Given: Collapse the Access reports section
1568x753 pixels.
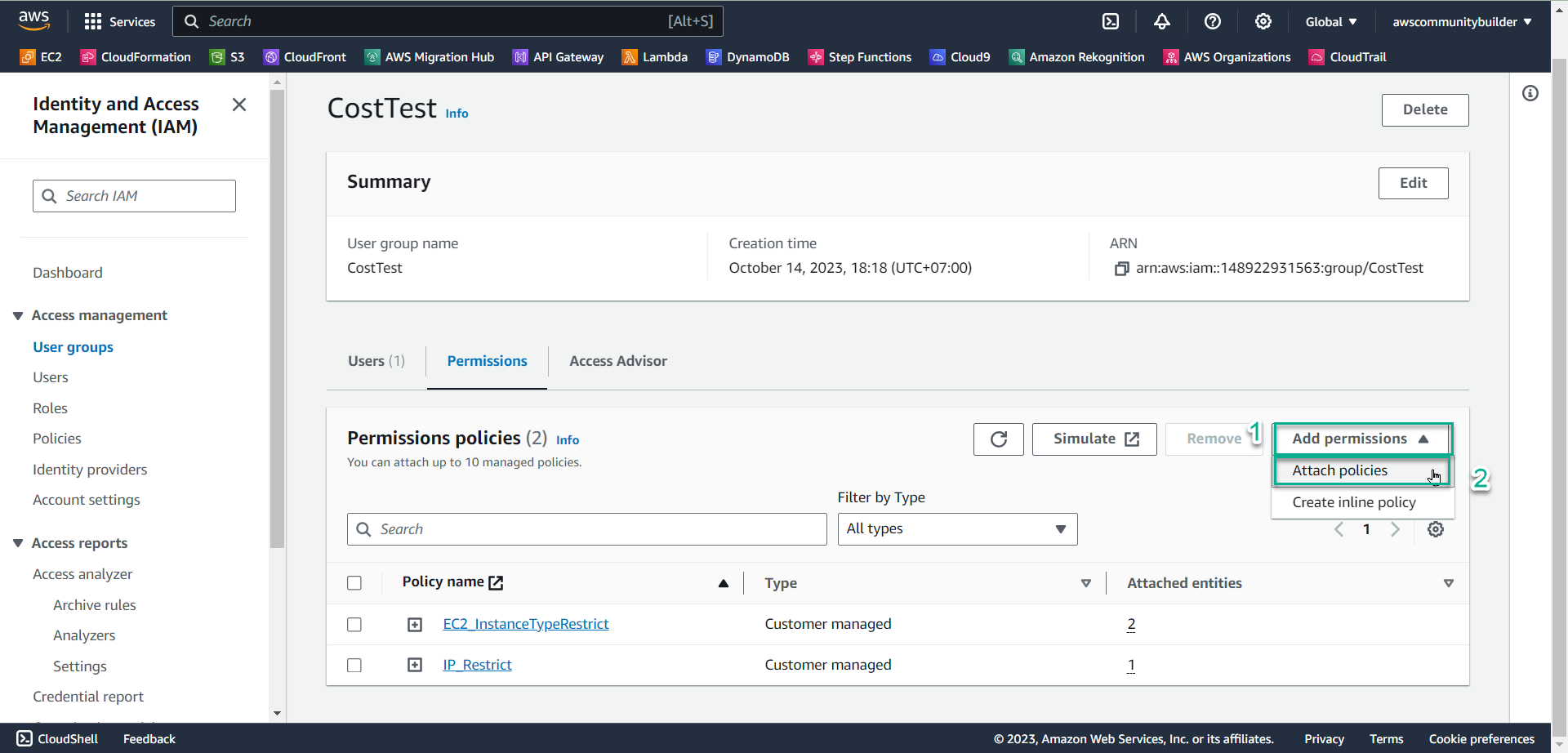Looking at the screenshot, I should click(x=18, y=544).
